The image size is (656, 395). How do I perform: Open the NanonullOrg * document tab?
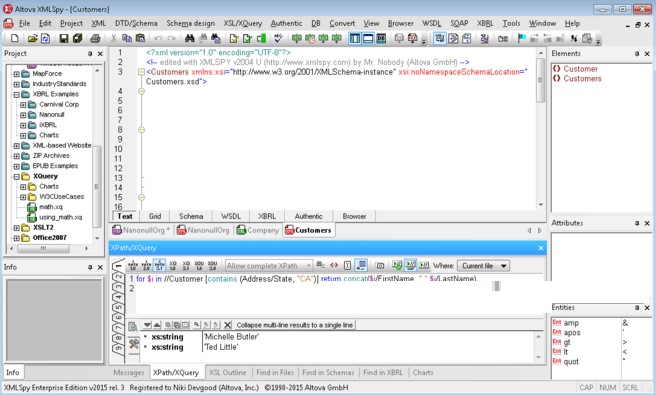click(141, 230)
